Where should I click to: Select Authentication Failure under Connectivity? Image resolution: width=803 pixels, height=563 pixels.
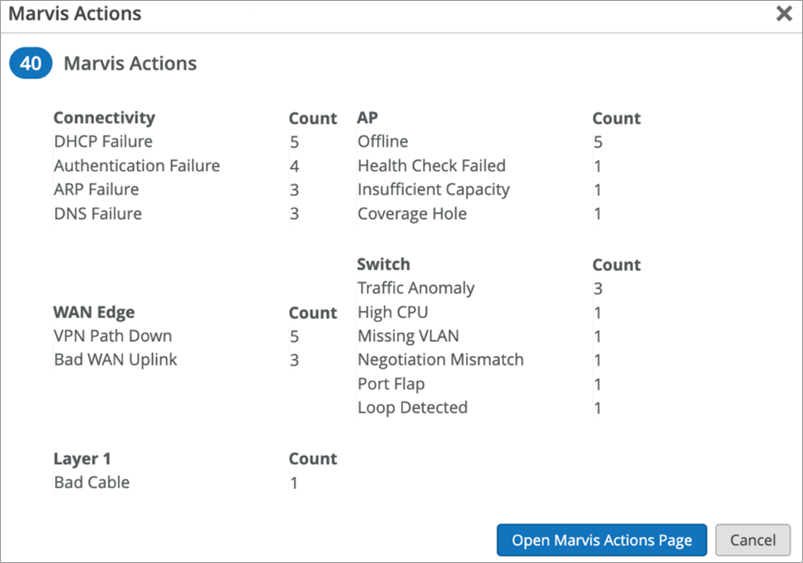(x=136, y=166)
